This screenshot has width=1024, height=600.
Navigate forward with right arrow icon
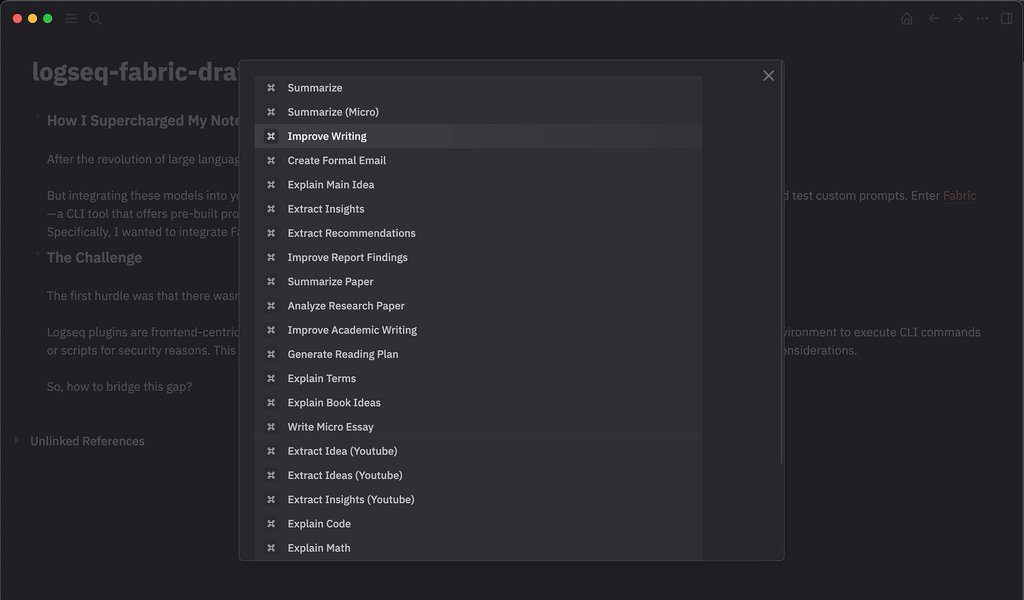(958, 18)
